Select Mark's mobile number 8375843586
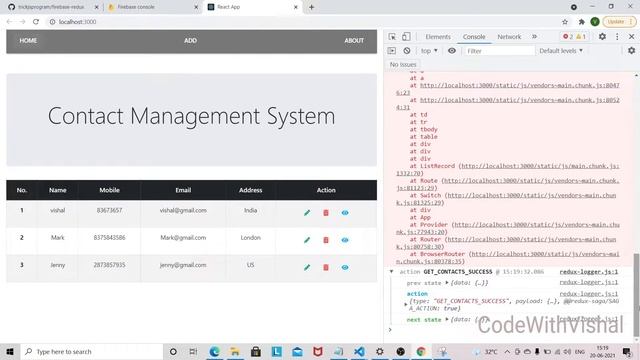This screenshot has width=640, height=360. (x=109, y=238)
